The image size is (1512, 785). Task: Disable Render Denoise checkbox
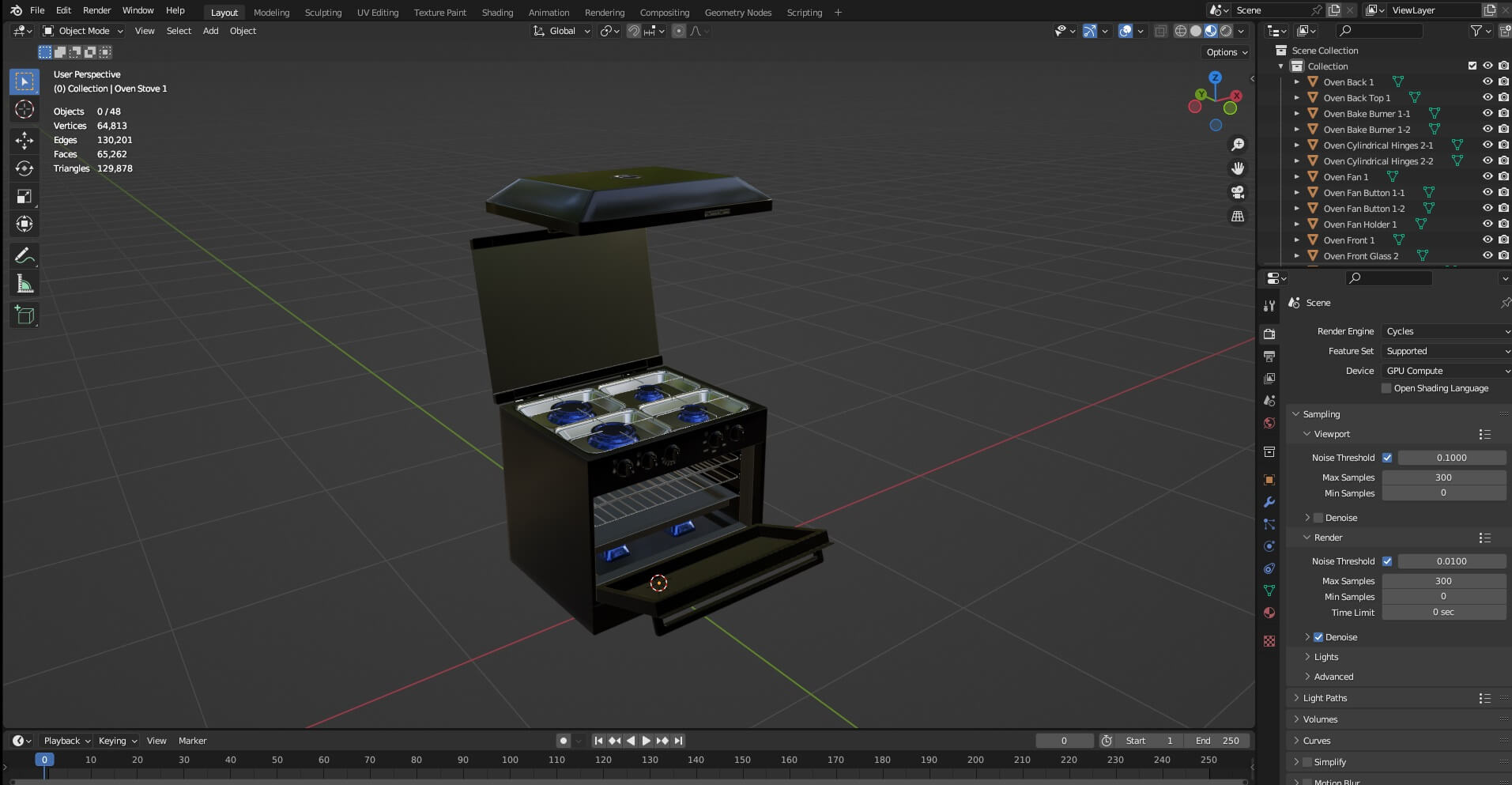tap(1318, 637)
